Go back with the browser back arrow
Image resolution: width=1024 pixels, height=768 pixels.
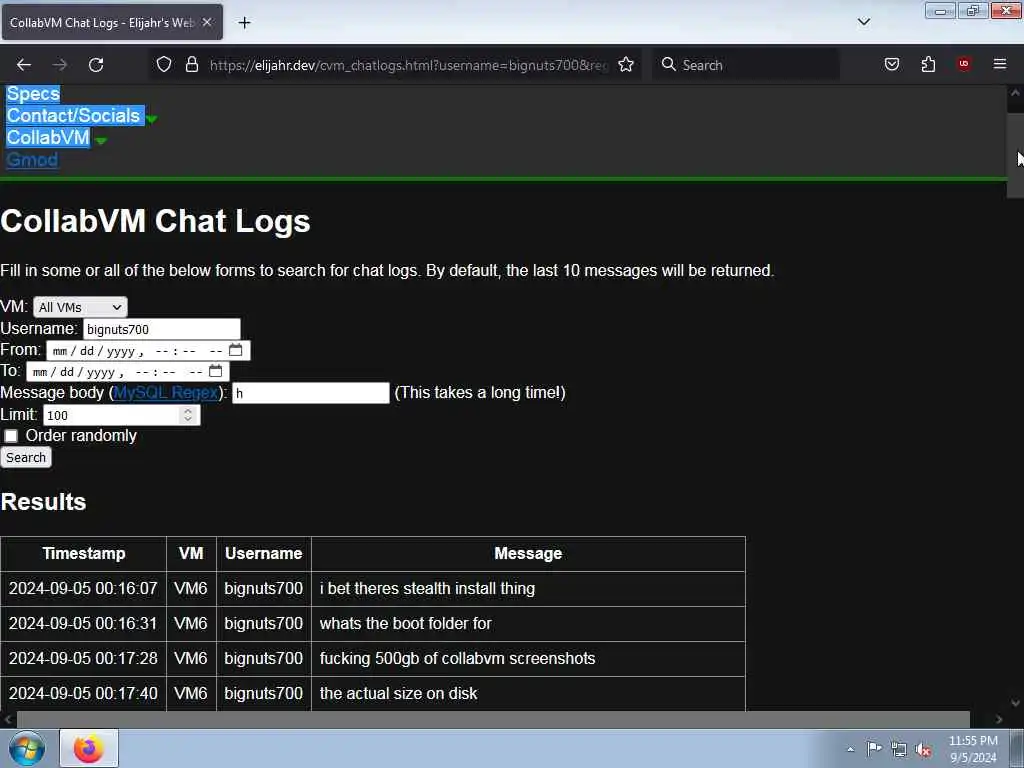pos(24,65)
